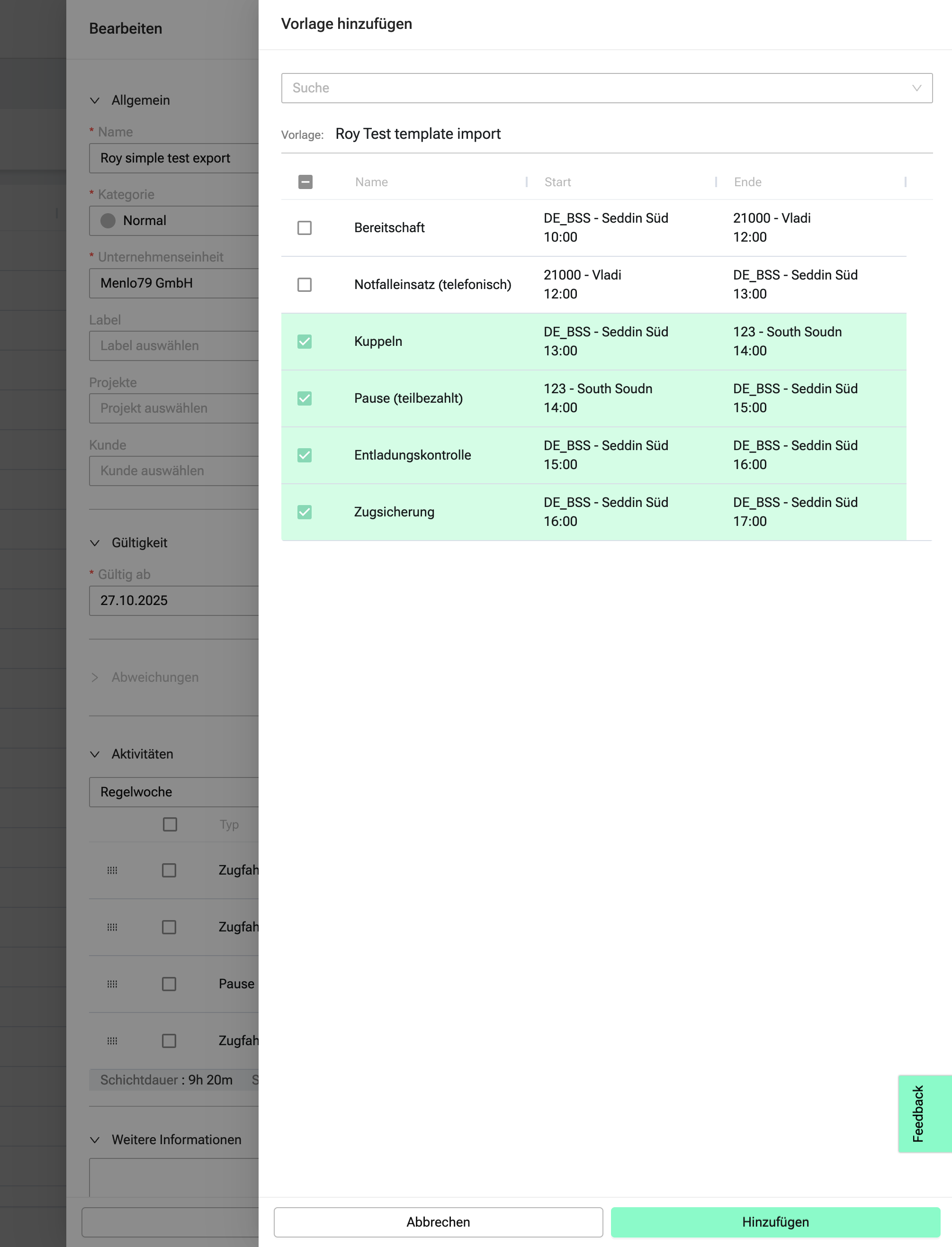Click the Abbrechen button

pyautogui.click(x=438, y=1221)
